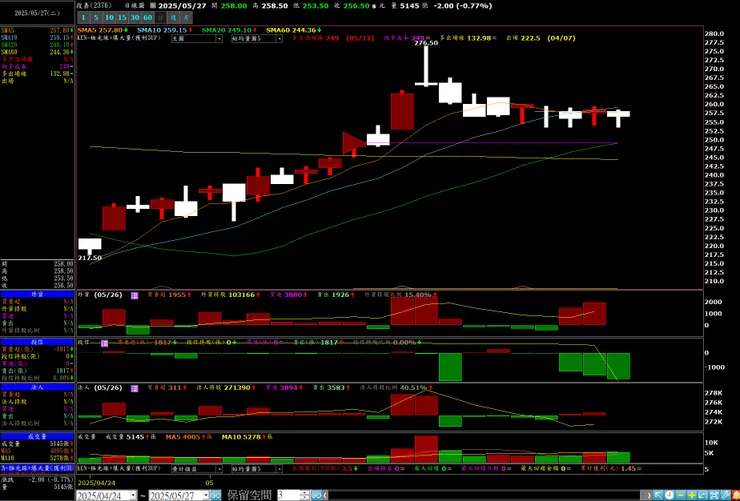Click the purple settings icon in 法人 panel

pos(135,388)
